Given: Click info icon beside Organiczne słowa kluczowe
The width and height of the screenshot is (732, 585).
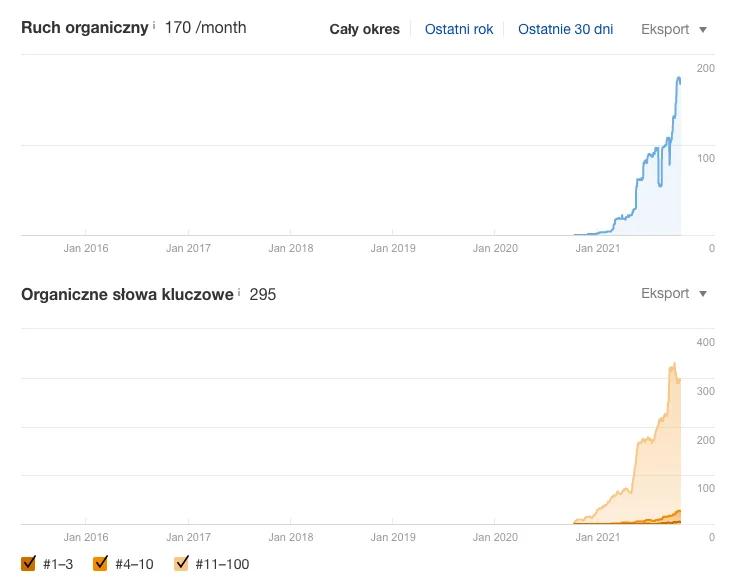Looking at the screenshot, I should coord(239,293).
